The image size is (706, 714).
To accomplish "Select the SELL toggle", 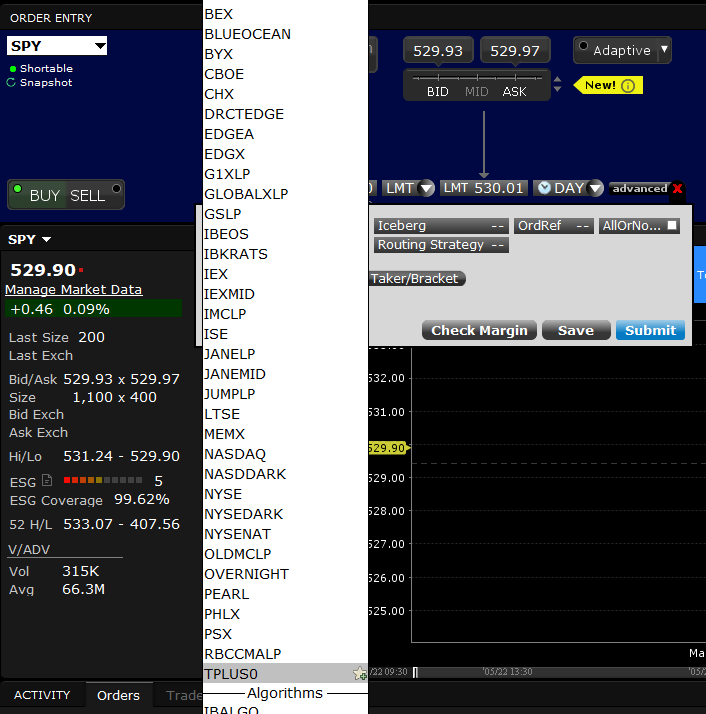I will coord(88,196).
